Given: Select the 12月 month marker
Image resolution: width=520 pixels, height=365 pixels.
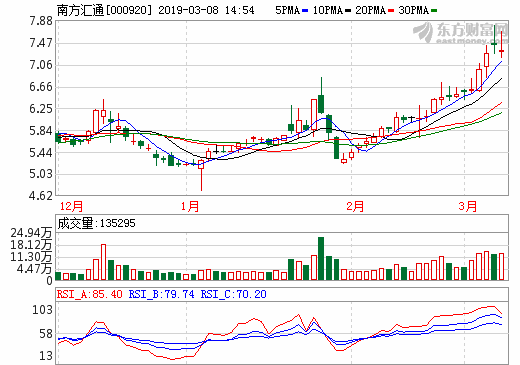Looking at the screenshot, I should click(71, 206).
